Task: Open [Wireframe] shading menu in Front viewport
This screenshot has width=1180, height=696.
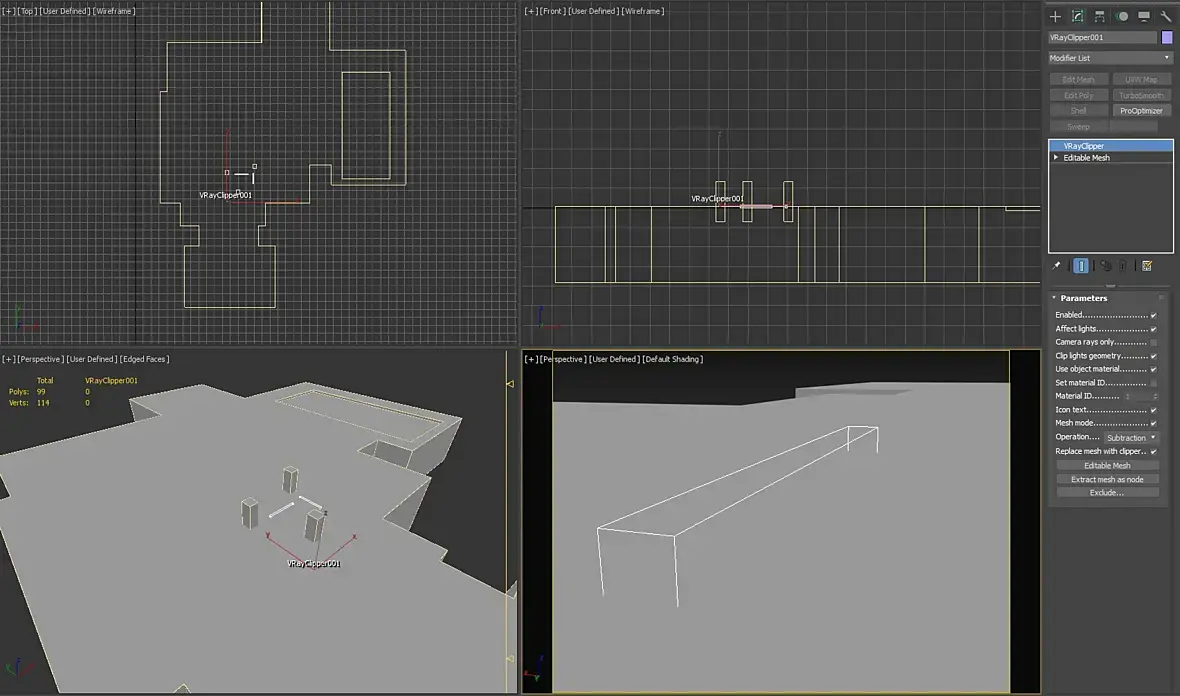Action: point(643,11)
